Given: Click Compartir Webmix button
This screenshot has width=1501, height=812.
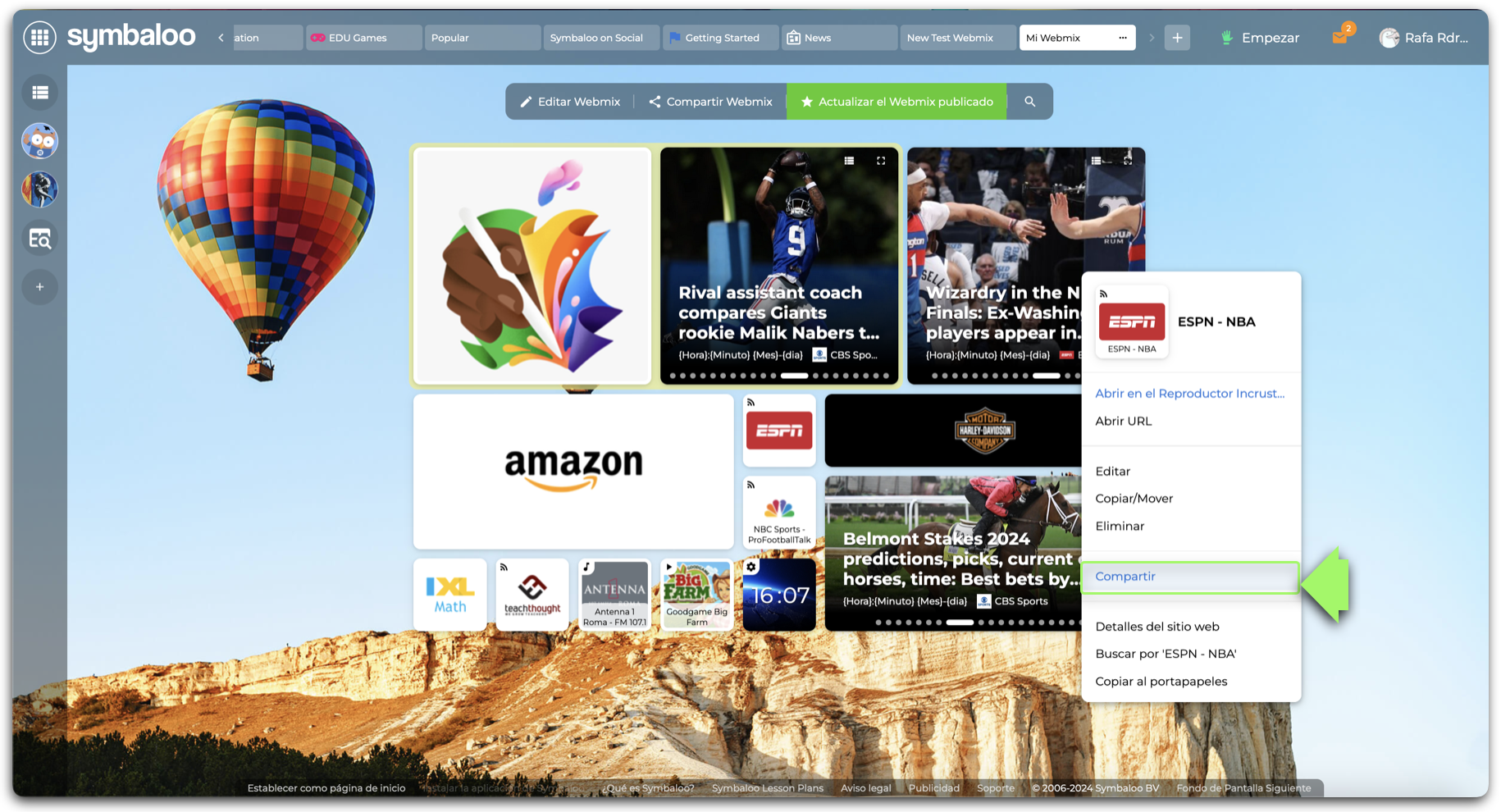Looking at the screenshot, I should pyautogui.click(x=710, y=102).
